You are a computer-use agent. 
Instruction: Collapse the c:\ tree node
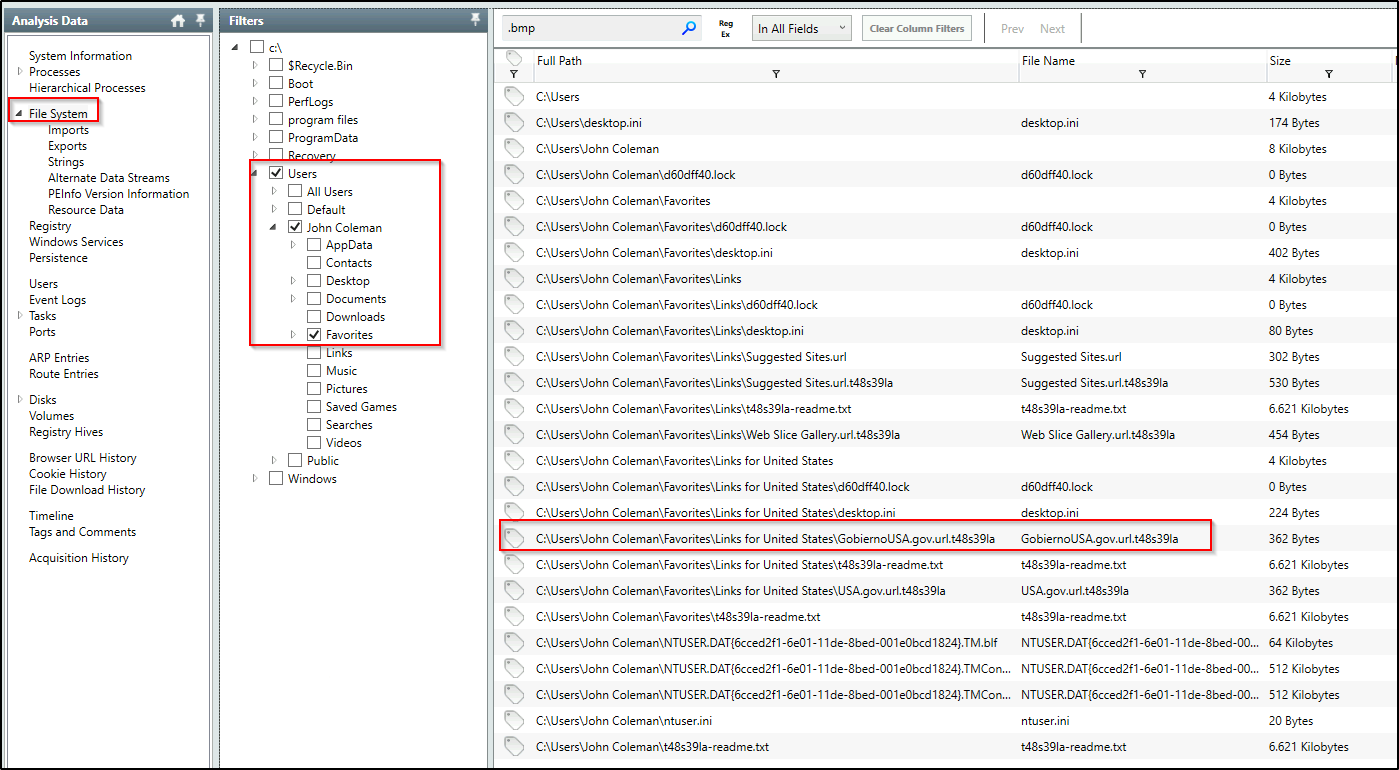(235, 46)
